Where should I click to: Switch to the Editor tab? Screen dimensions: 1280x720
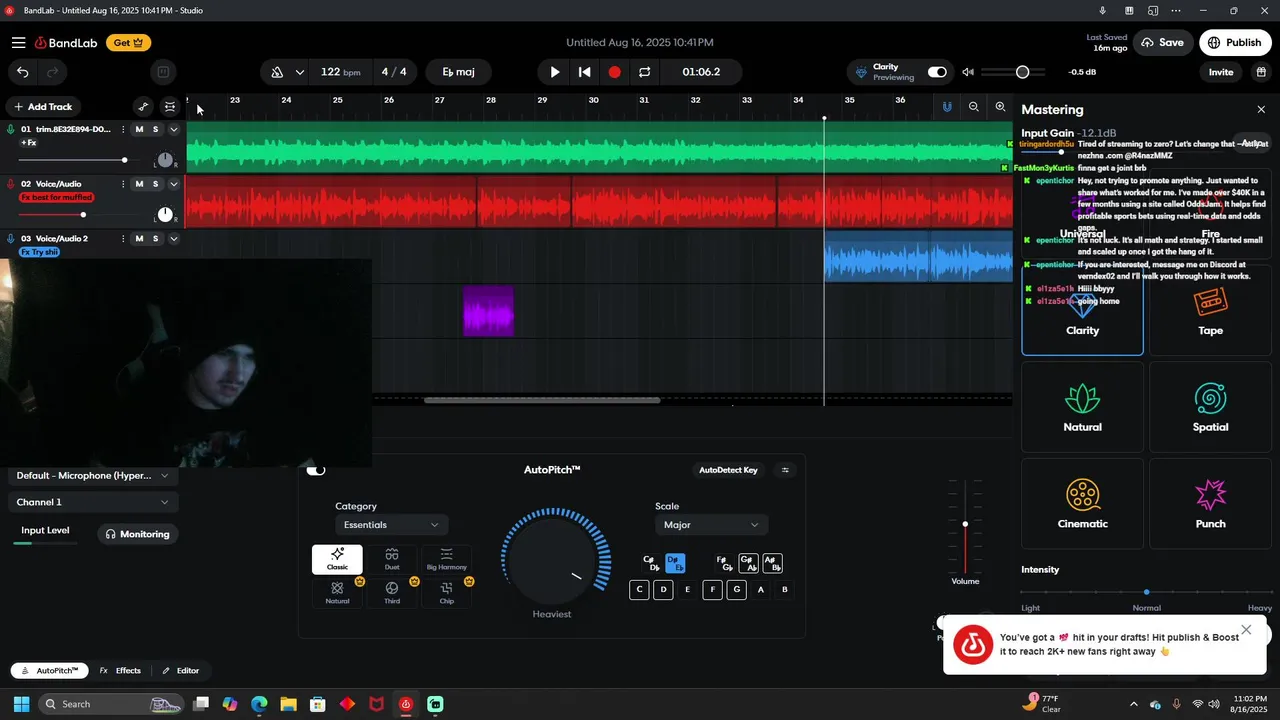(181, 671)
